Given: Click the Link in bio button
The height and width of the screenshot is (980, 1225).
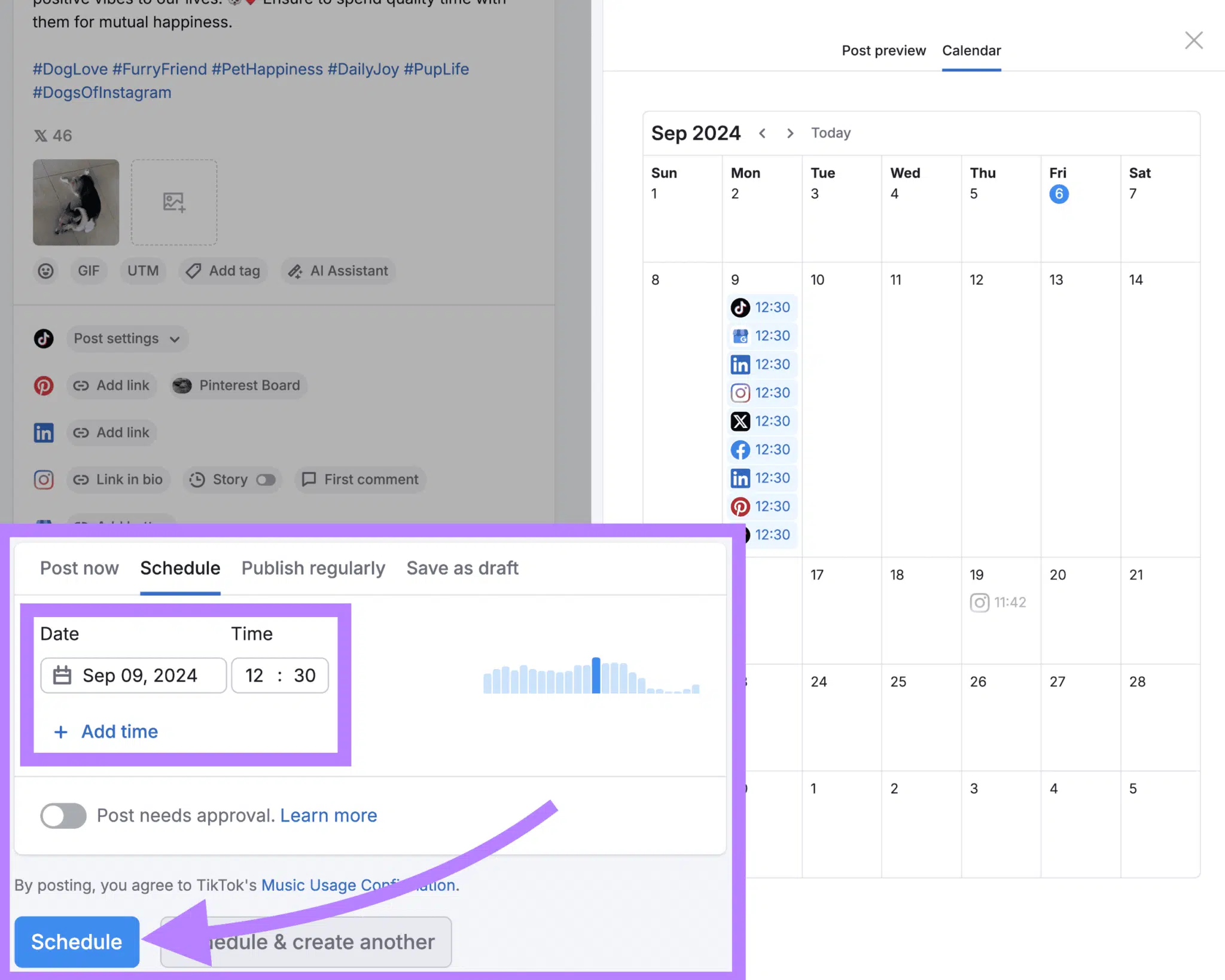Looking at the screenshot, I should click(118, 480).
